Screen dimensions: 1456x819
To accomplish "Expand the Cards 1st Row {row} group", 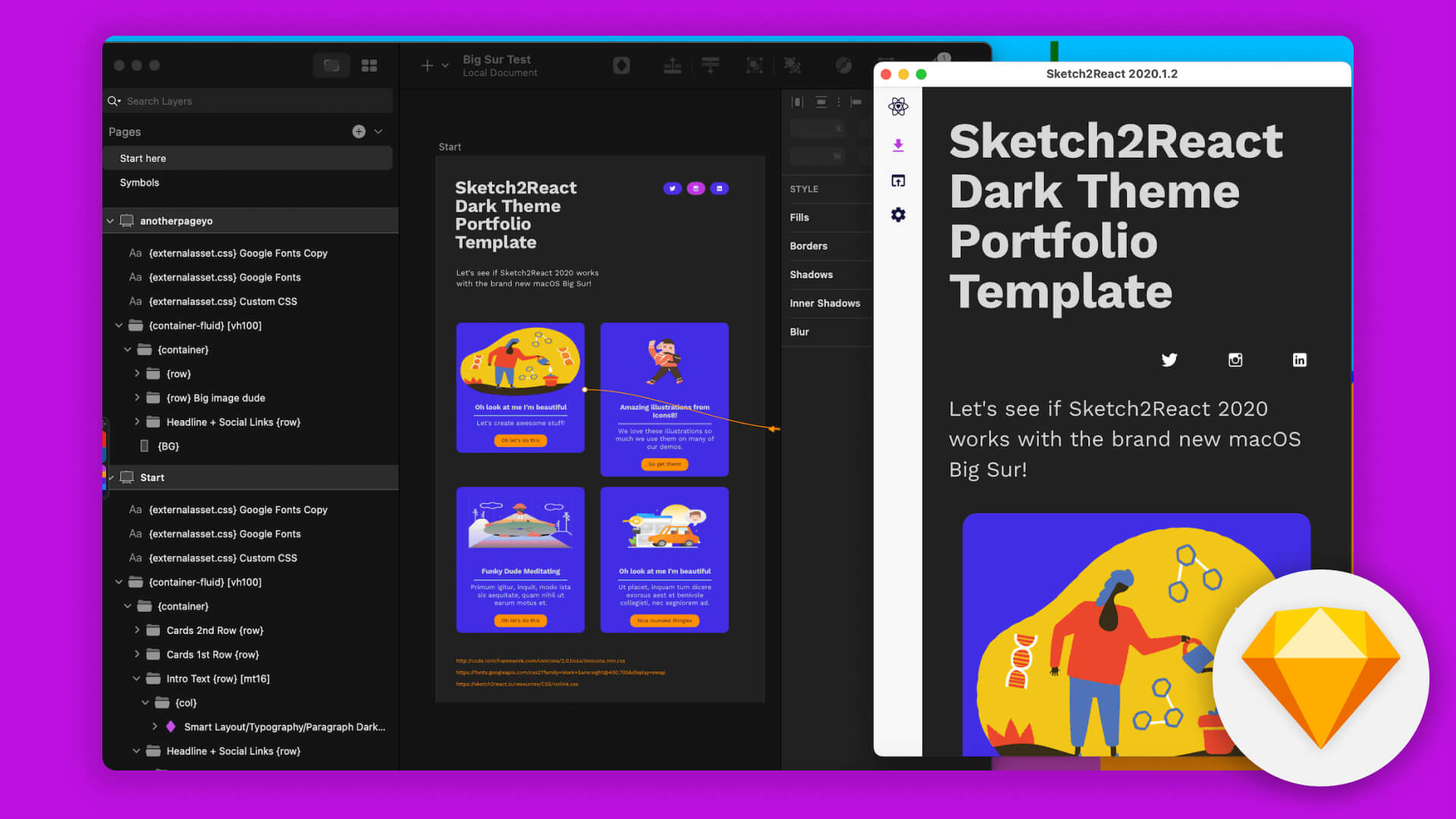I will point(136,654).
